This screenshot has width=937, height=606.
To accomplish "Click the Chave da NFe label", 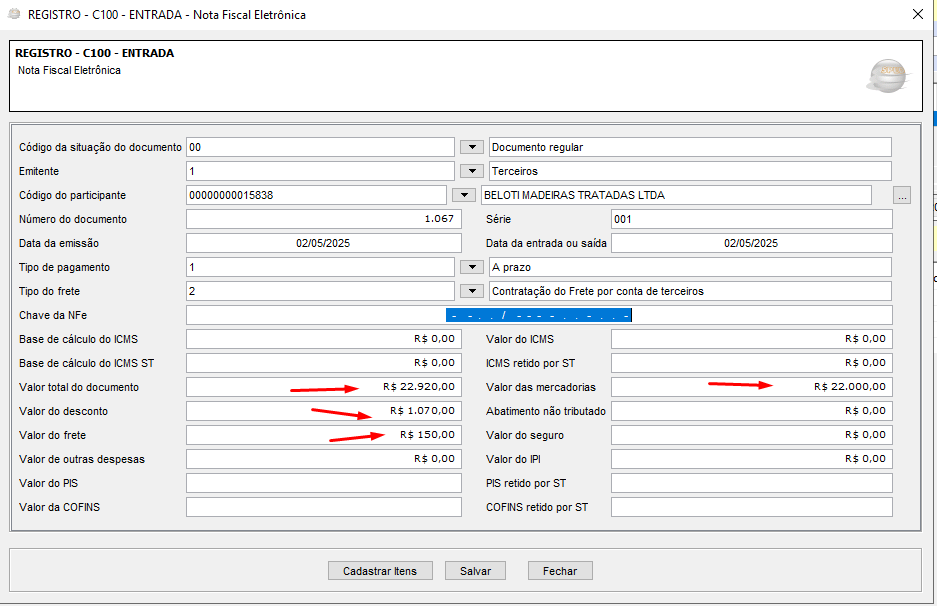I will (x=53, y=315).
